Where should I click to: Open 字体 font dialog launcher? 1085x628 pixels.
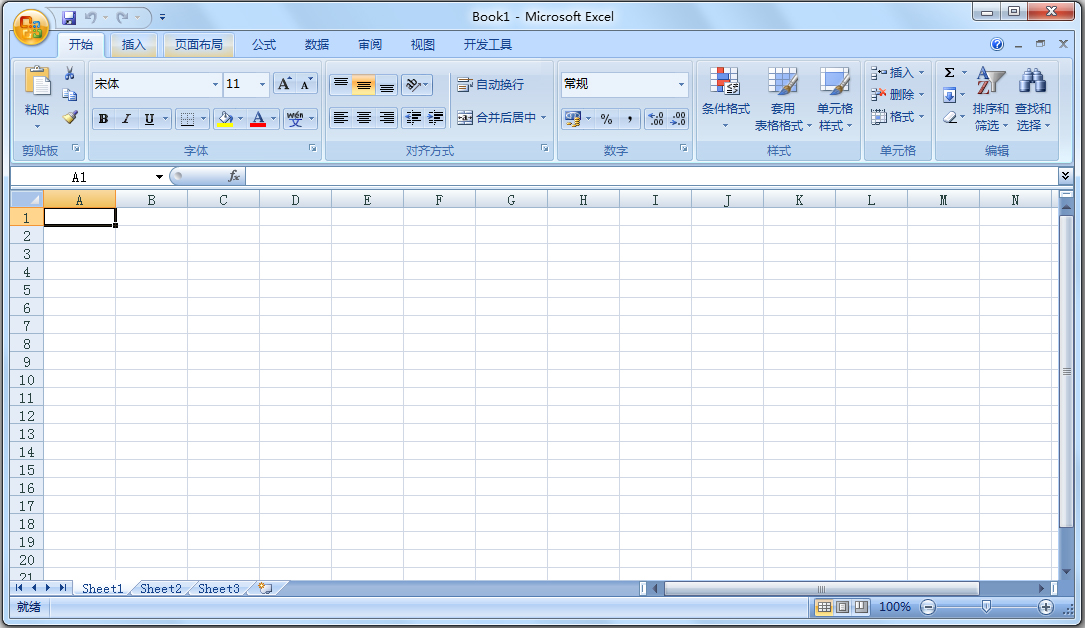point(313,148)
